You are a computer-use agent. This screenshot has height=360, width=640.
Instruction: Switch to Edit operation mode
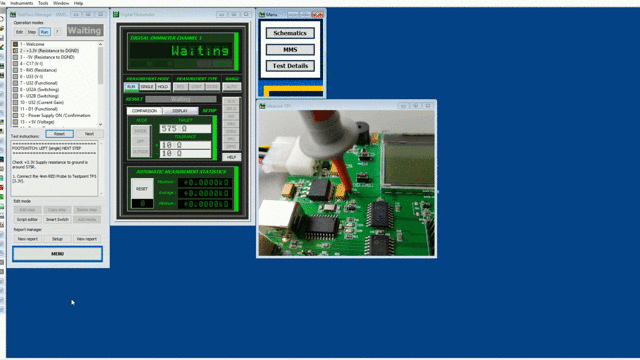coord(19,32)
